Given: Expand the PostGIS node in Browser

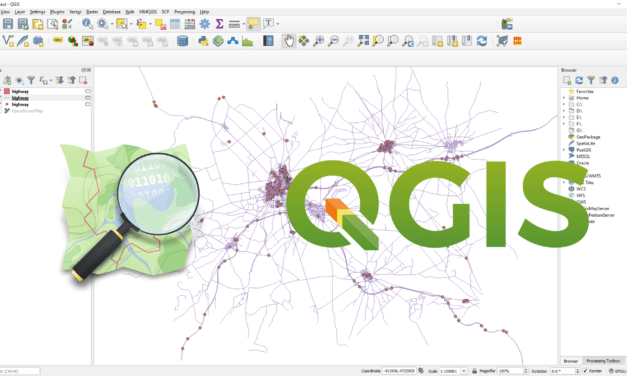Looking at the screenshot, I should [x=564, y=150].
